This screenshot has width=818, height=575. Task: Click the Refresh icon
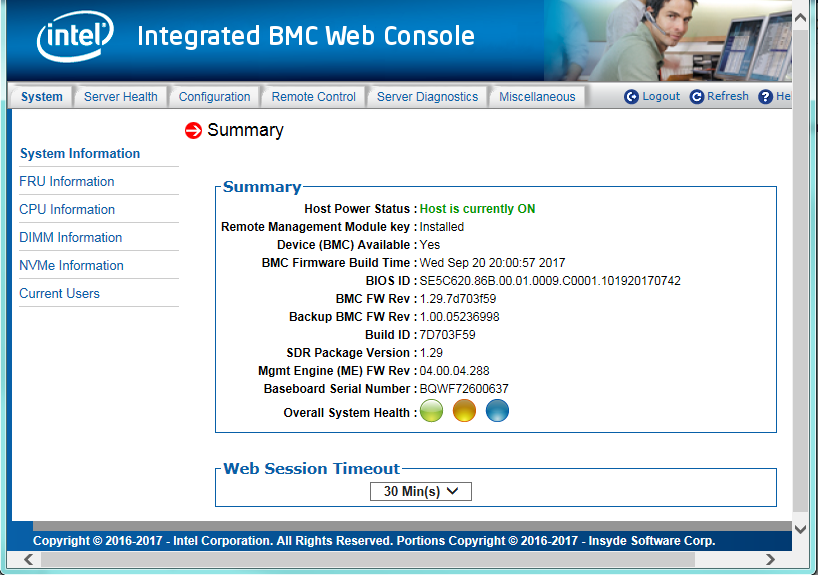point(697,97)
